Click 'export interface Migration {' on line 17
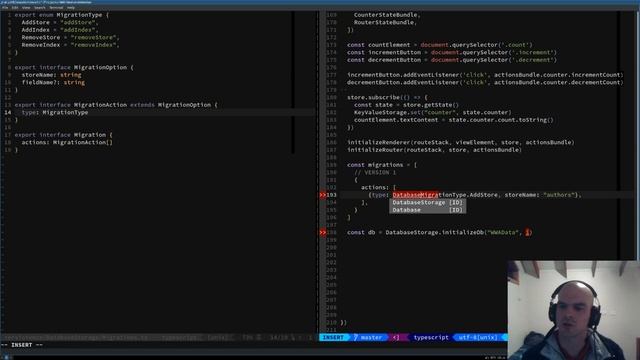Image resolution: width=640 pixels, height=360 pixels. (63, 135)
